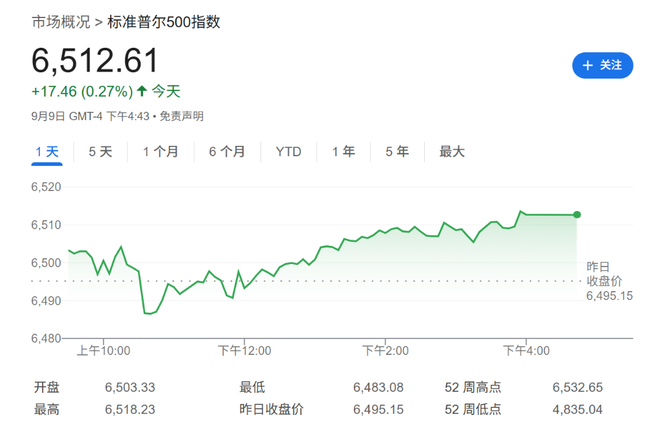660x435 pixels.
Task: View the 最大 full history tab
Action: click(x=452, y=152)
